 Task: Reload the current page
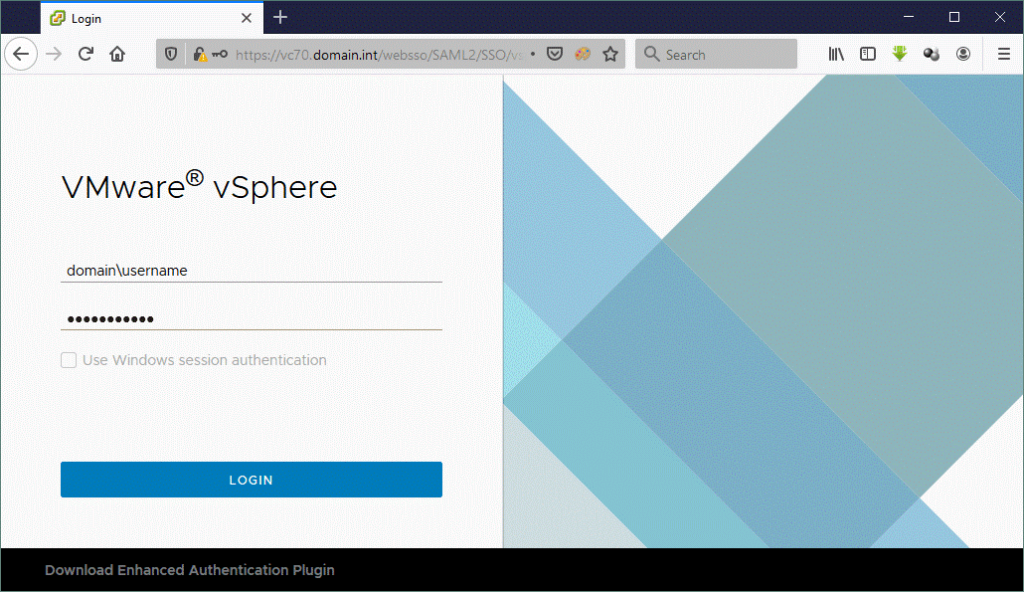(x=86, y=54)
